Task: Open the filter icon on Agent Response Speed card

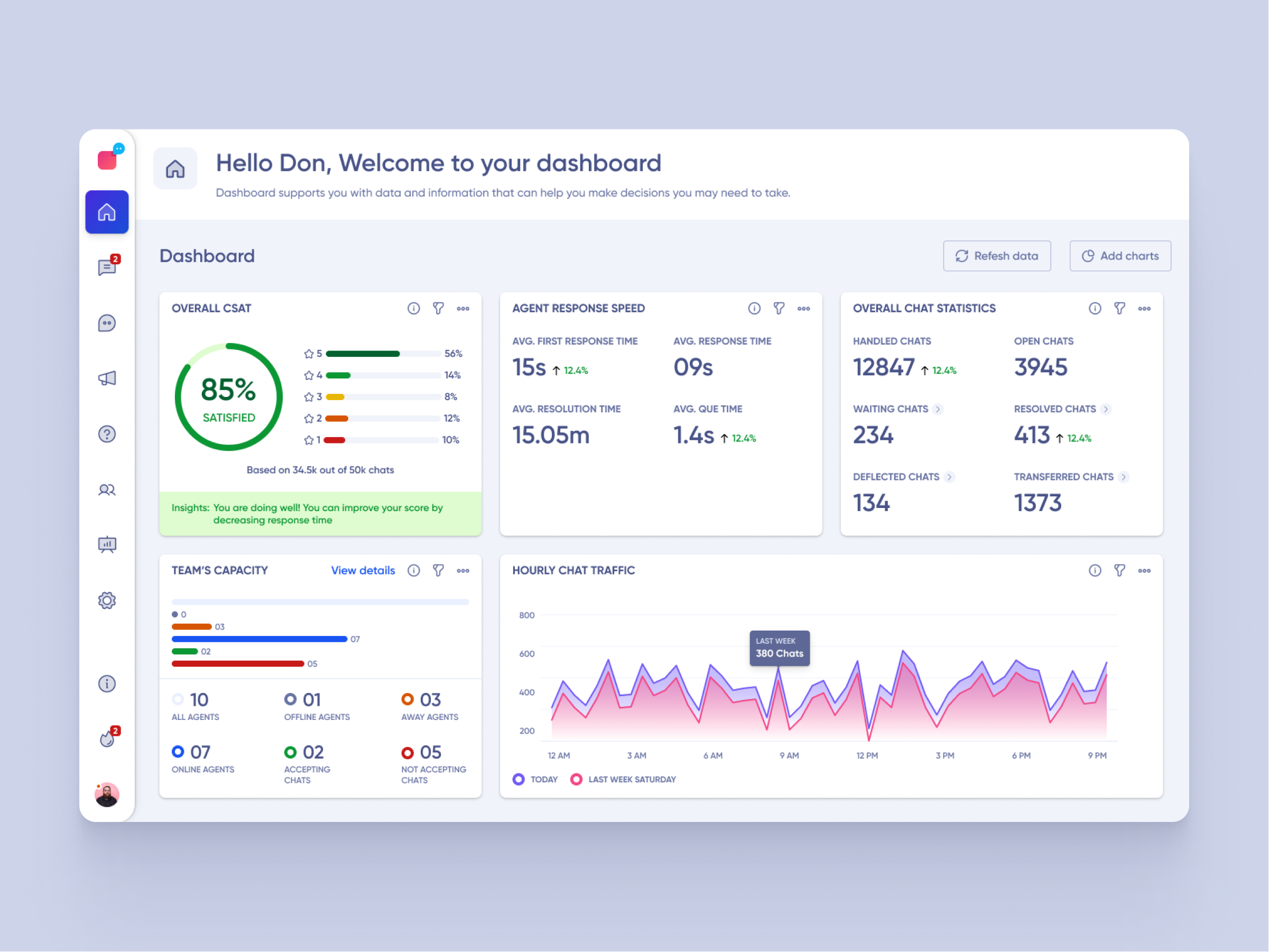Action: [779, 308]
